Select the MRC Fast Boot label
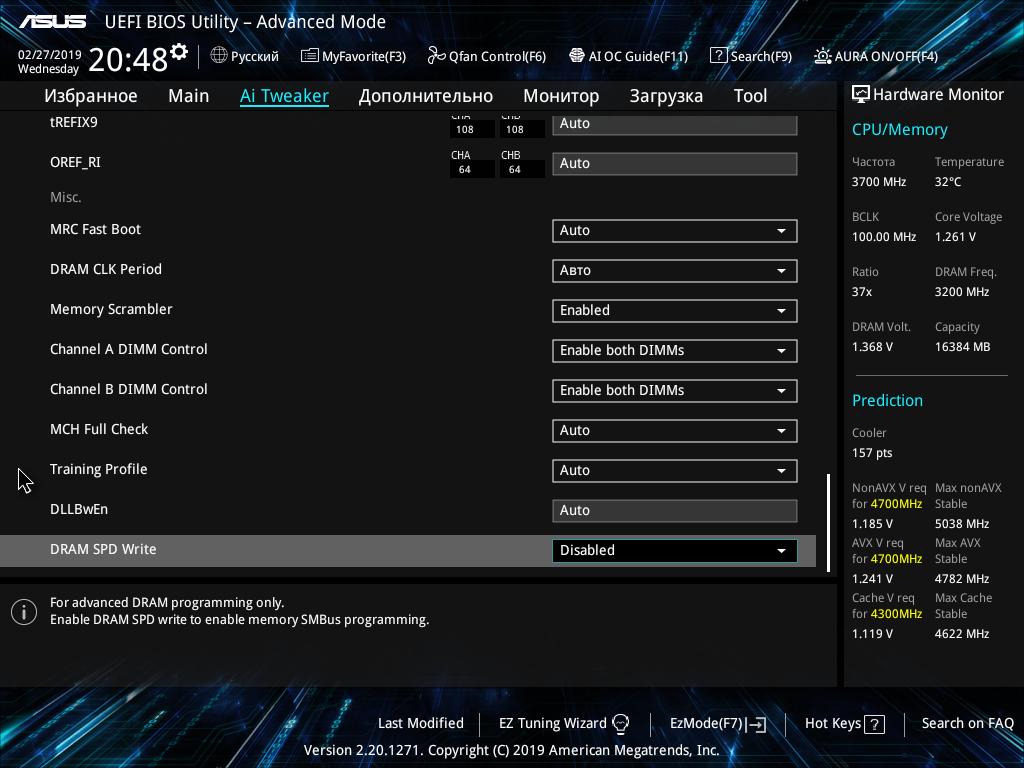The image size is (1024, 768). point(95,229)
